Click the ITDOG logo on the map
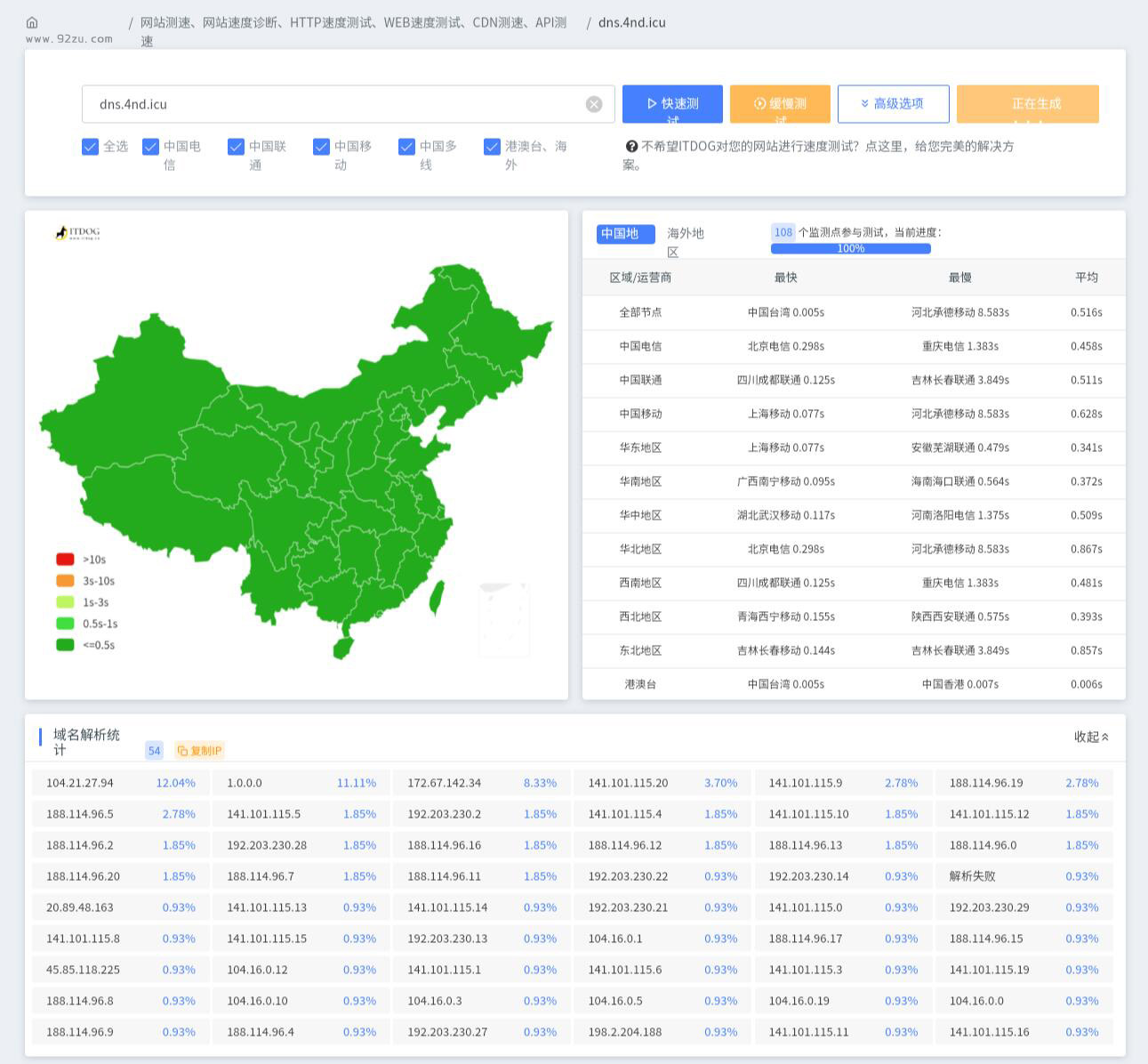The width and height of the screenshot is (1148, 1064). (x=79, y=231)
